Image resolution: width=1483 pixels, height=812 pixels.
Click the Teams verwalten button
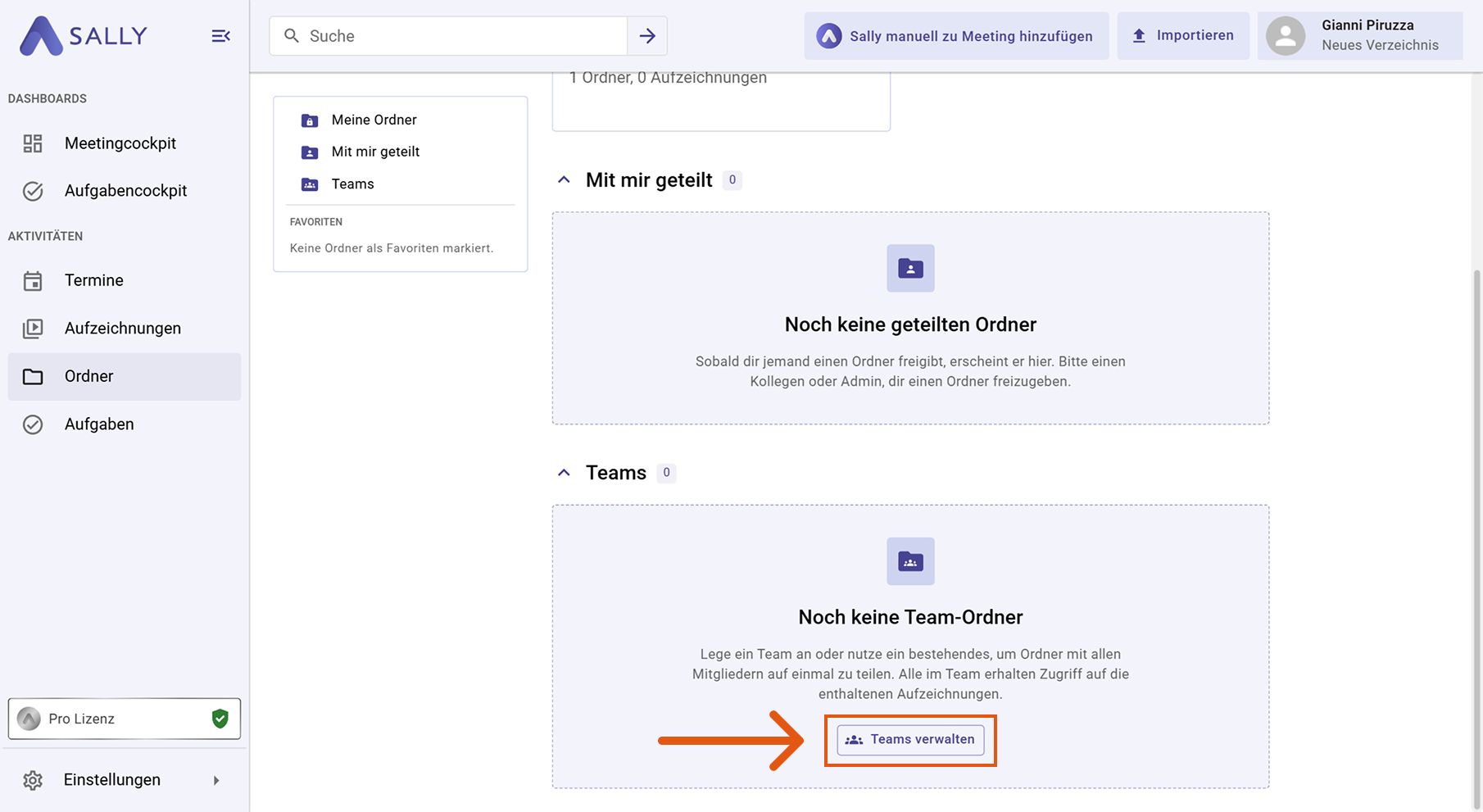click(x=910, y=740)
